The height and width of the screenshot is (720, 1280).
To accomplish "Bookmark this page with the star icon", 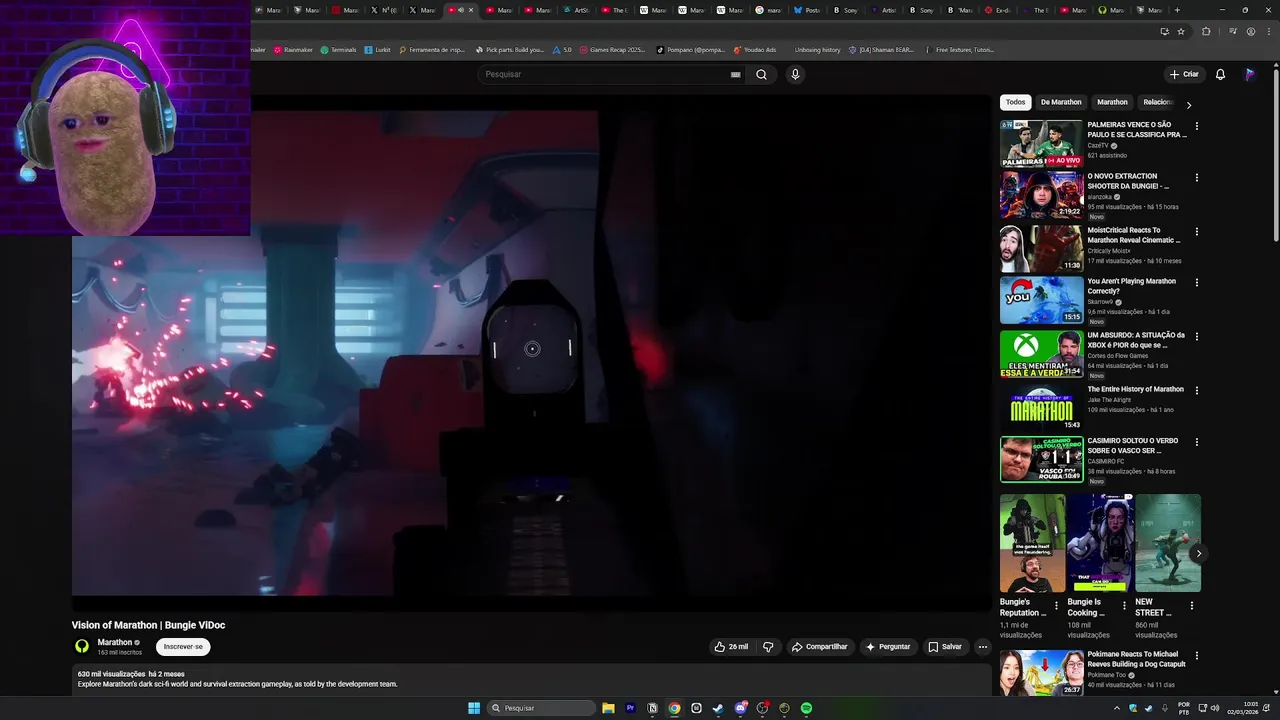I will click(1181, 31).
